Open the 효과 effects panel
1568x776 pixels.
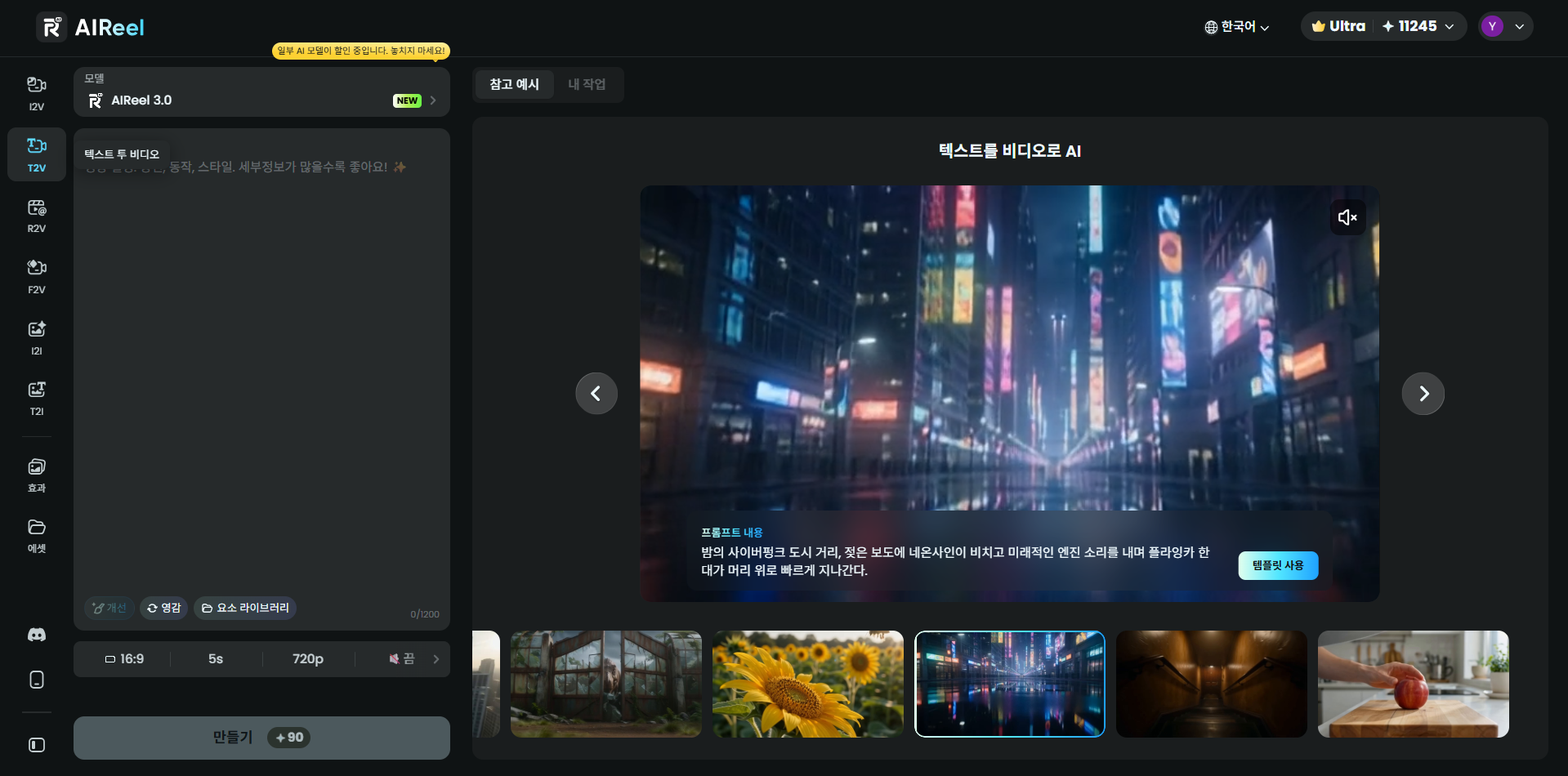pyautogui.click(x=37, y=475)
